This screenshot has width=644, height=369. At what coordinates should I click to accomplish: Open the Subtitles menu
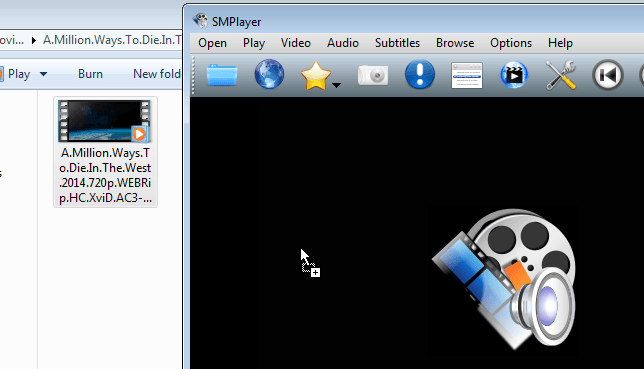[x=397, y=43]
